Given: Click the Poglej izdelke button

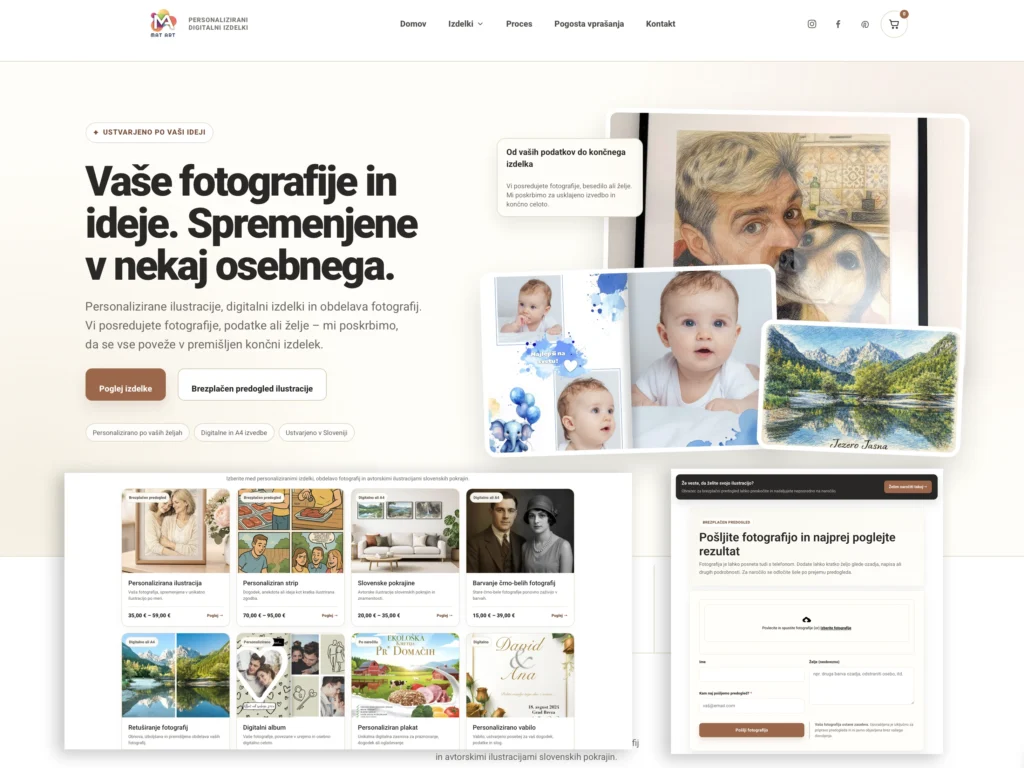Looking at the screenshot, I should (125, 385).
